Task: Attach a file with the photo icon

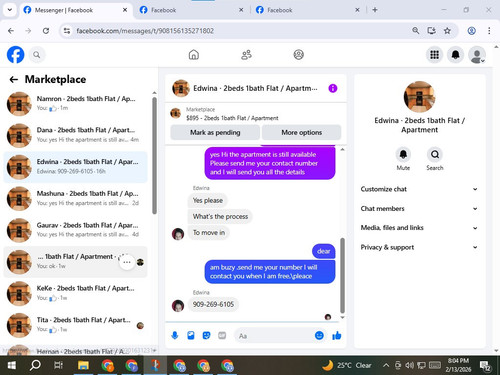Action: [191, 335]
